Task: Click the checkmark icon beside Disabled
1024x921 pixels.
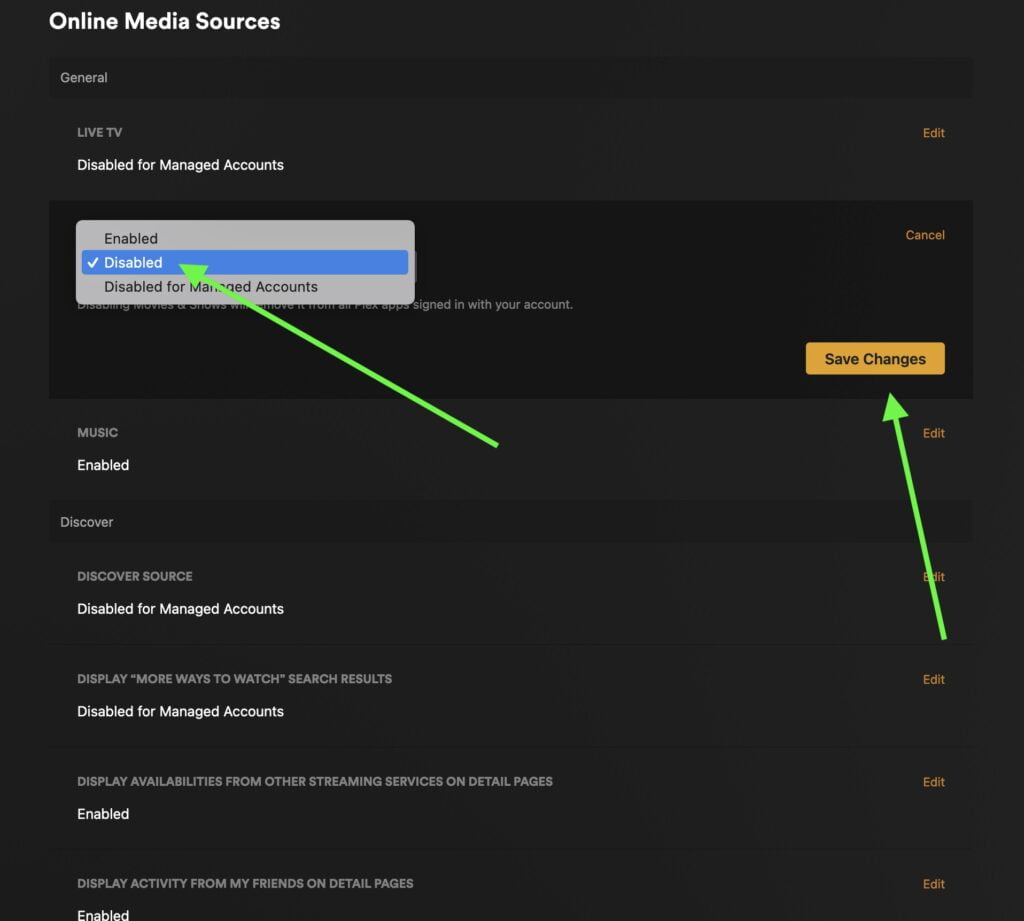Action: coord(93,263)
